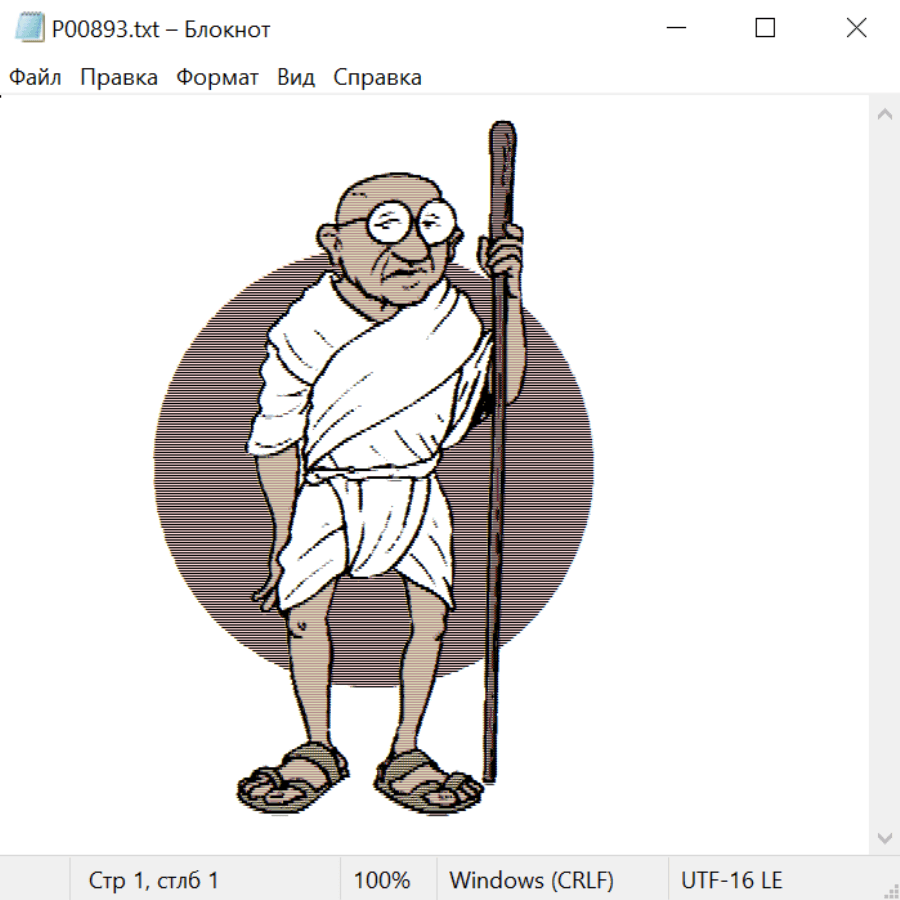
Task: Click the vertical scrollbar track middle
Action: point(884,475)
